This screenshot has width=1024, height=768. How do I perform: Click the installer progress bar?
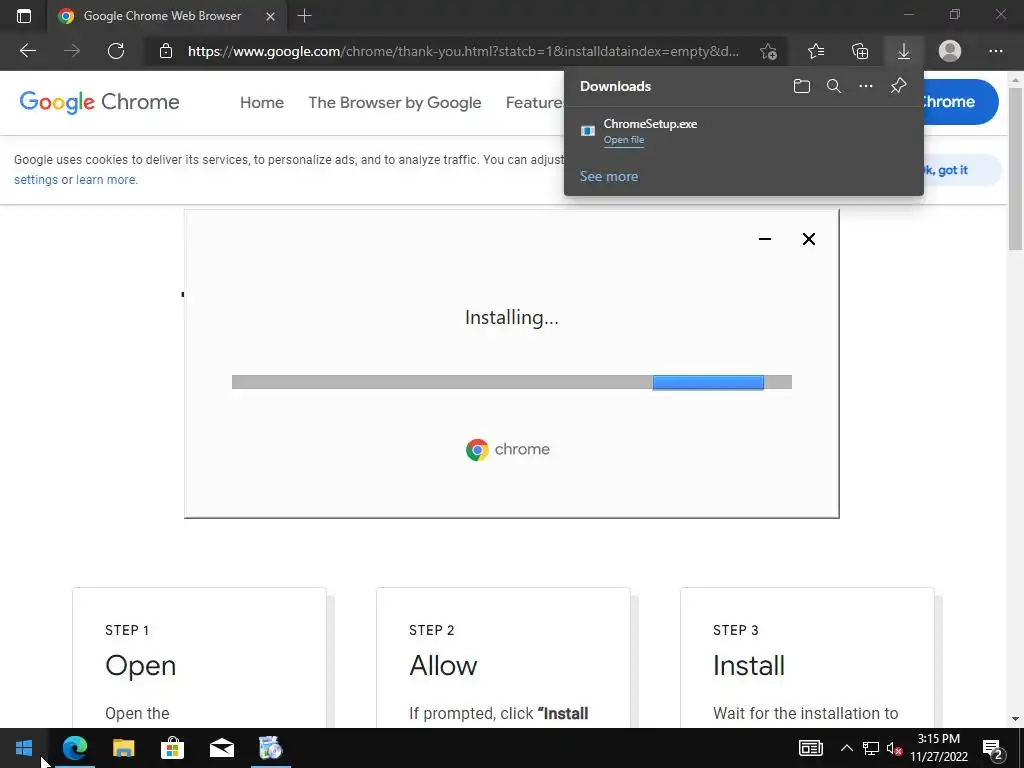511,382
